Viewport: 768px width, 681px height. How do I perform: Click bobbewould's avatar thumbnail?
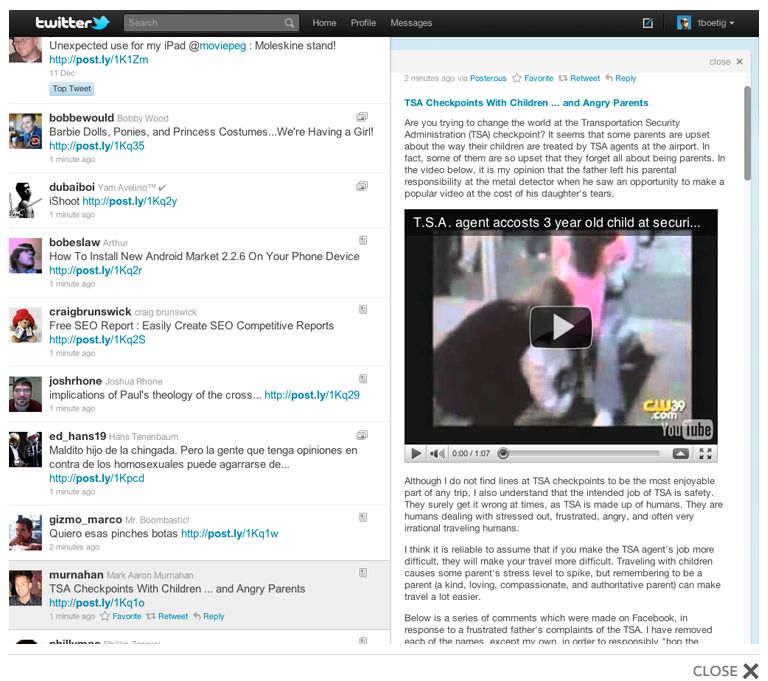point(25,131)
